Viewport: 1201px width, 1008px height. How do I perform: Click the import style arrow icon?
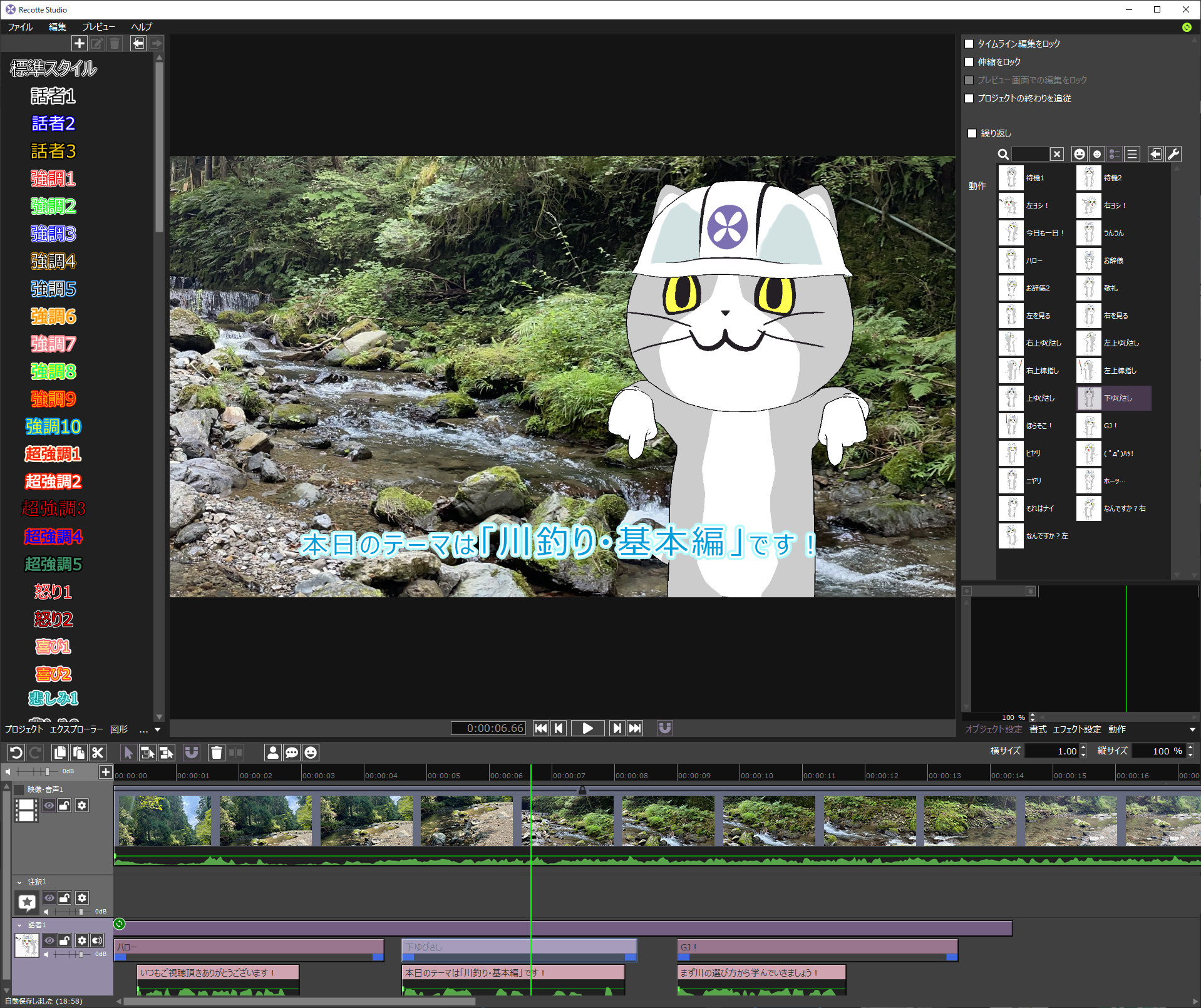point(138,43)
